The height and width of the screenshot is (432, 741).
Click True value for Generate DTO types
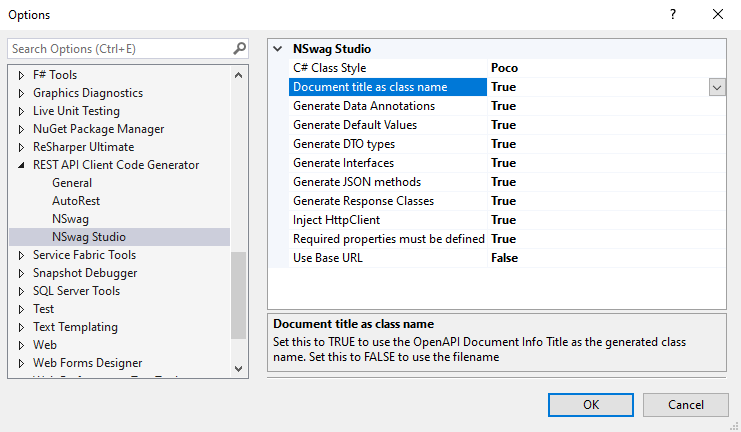(x=503, y=144)
